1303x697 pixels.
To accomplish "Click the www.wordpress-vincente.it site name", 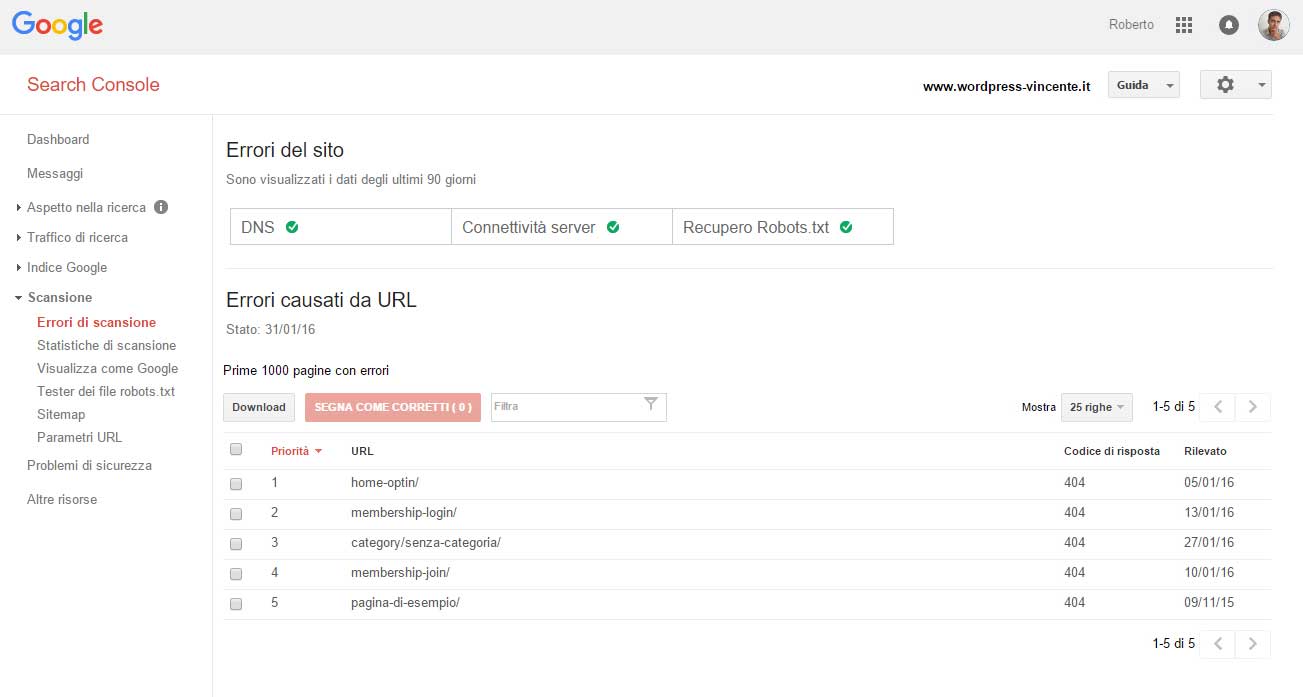I will pyautogui.click(x=1006, y=87).
